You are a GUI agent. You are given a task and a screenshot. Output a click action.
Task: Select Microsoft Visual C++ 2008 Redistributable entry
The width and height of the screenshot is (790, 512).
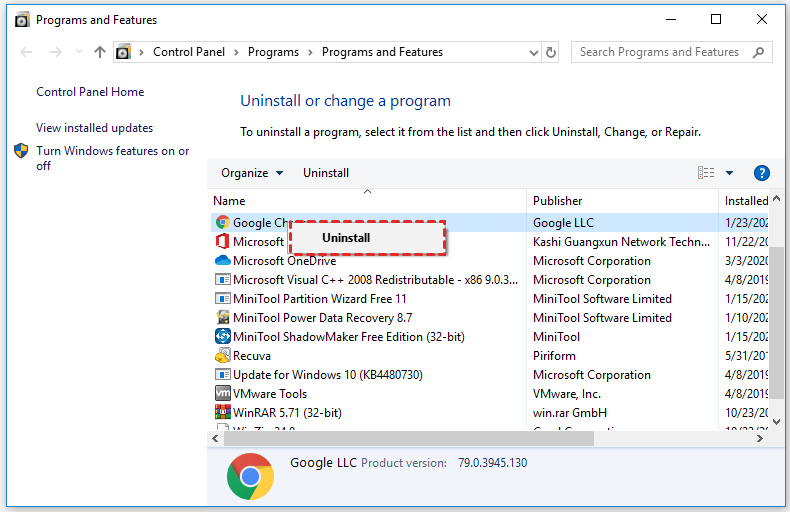(375, 280)
